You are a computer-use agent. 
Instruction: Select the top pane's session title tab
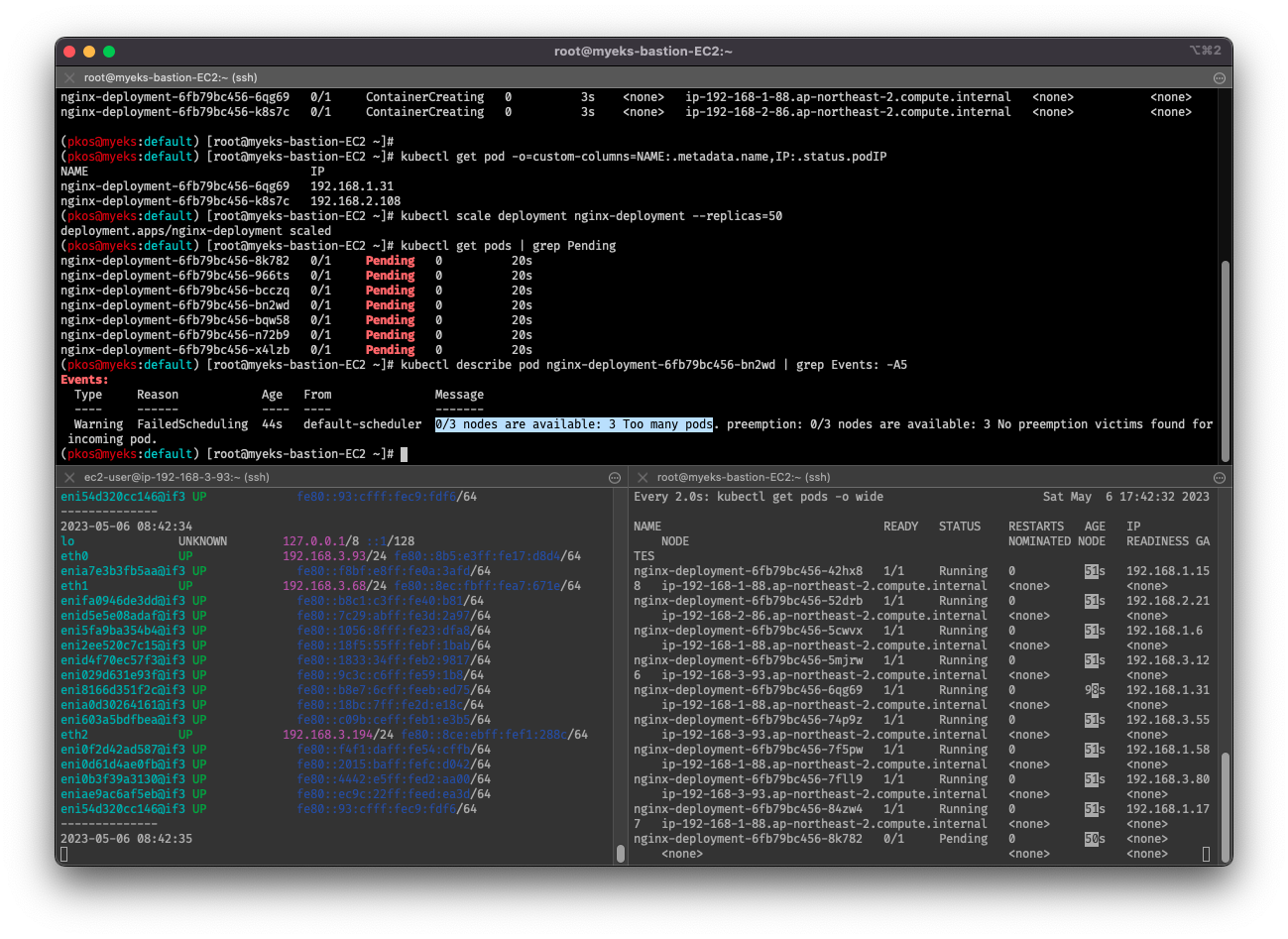pos(171,77)
